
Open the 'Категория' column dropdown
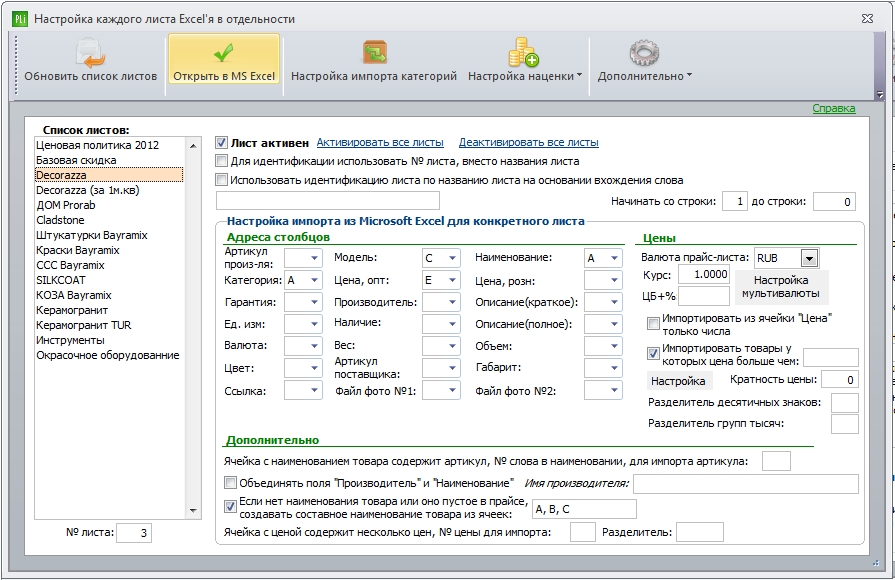pos(314,280)
